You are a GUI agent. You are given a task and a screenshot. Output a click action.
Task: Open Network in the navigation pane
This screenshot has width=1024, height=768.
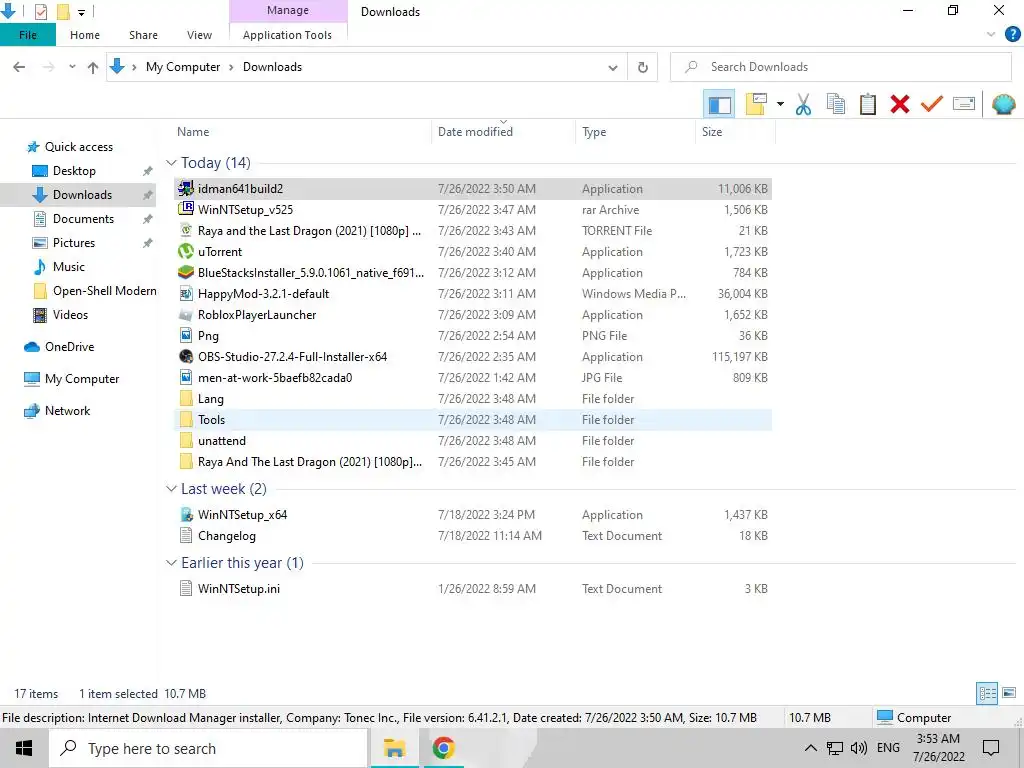(67, 411)
